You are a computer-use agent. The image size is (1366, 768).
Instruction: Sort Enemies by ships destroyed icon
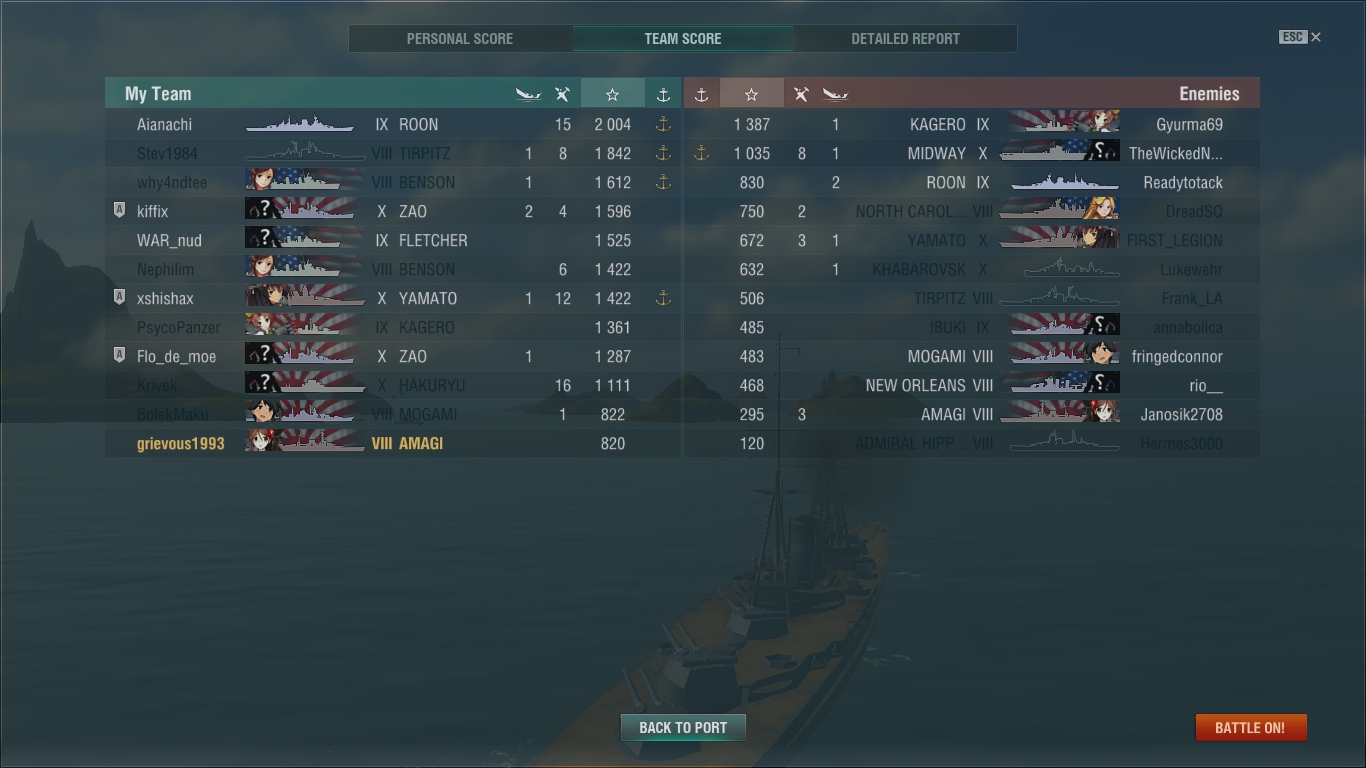click(835, 94)
